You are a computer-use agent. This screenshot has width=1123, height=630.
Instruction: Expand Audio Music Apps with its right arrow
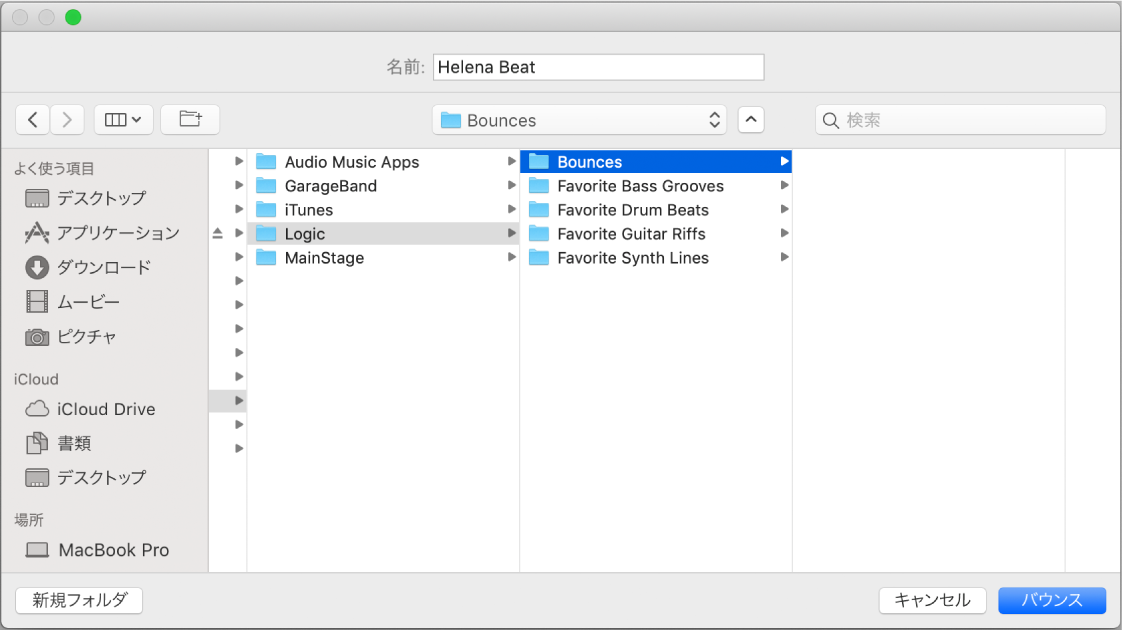tap(511, 162)
